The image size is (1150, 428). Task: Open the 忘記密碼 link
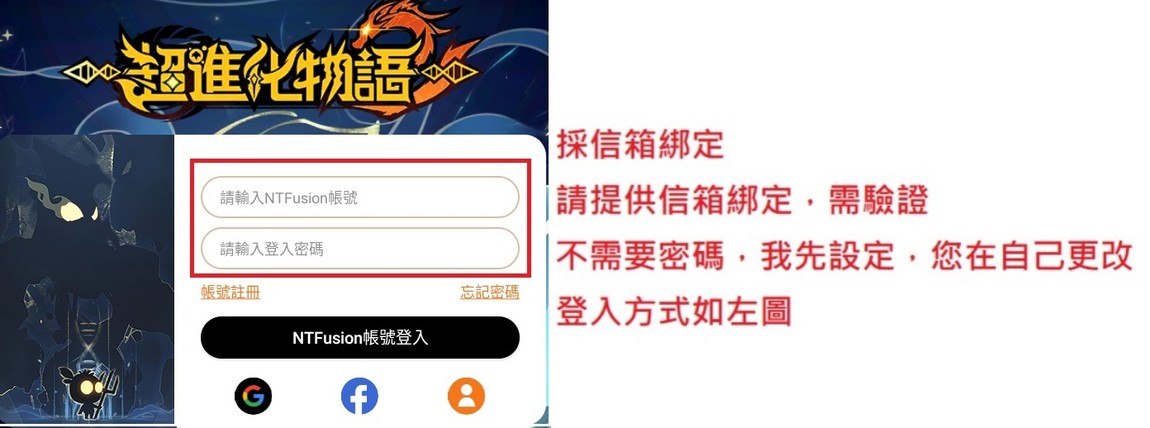489,292
